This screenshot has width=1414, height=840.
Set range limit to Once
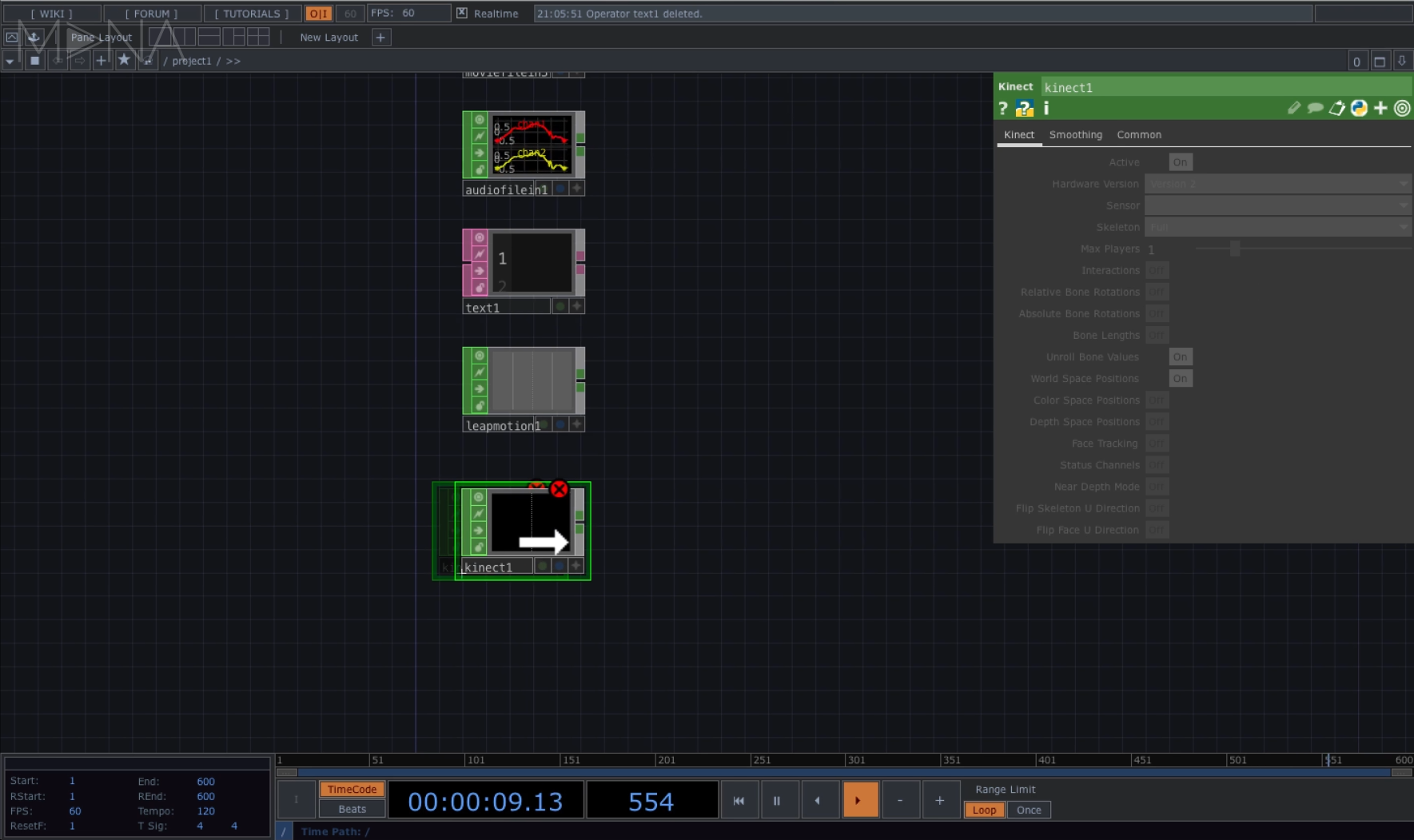pyautogui.click(x=1029, y=810)
